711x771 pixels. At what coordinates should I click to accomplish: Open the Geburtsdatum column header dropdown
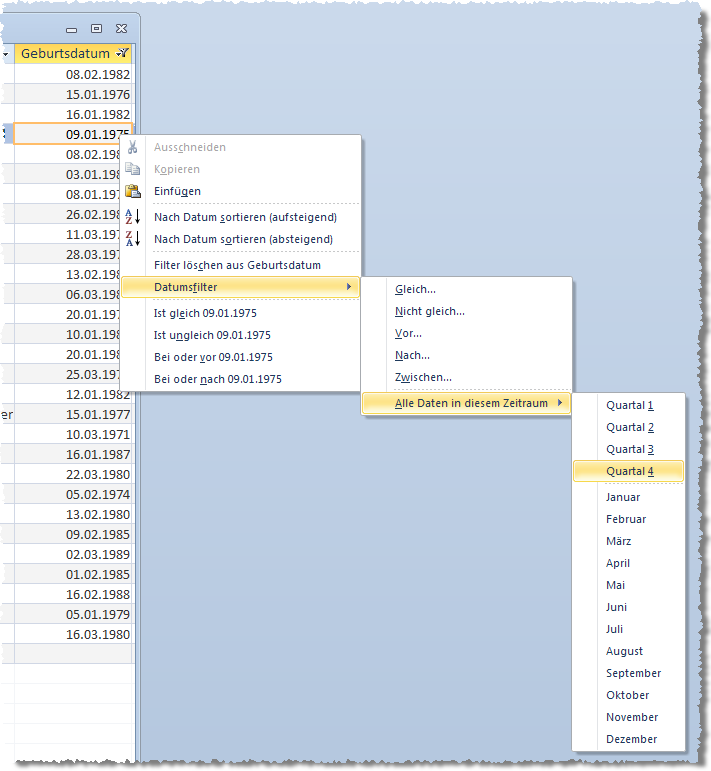click(x=122, y=53)
